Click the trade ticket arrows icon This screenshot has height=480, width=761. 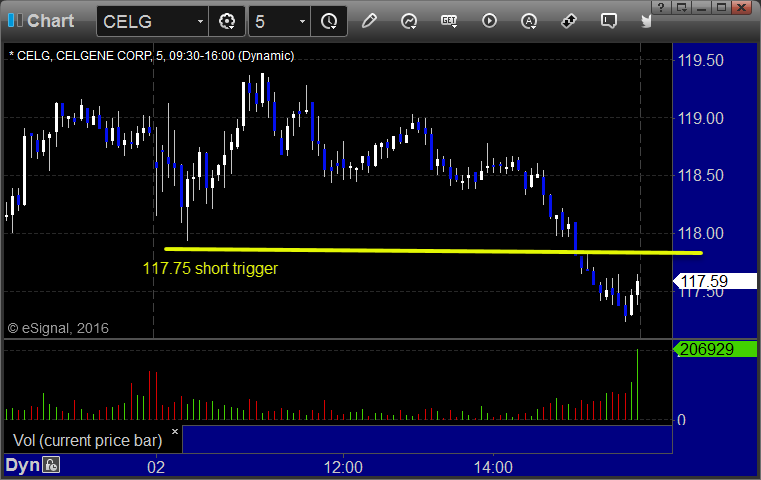click(x=569, y=21)
